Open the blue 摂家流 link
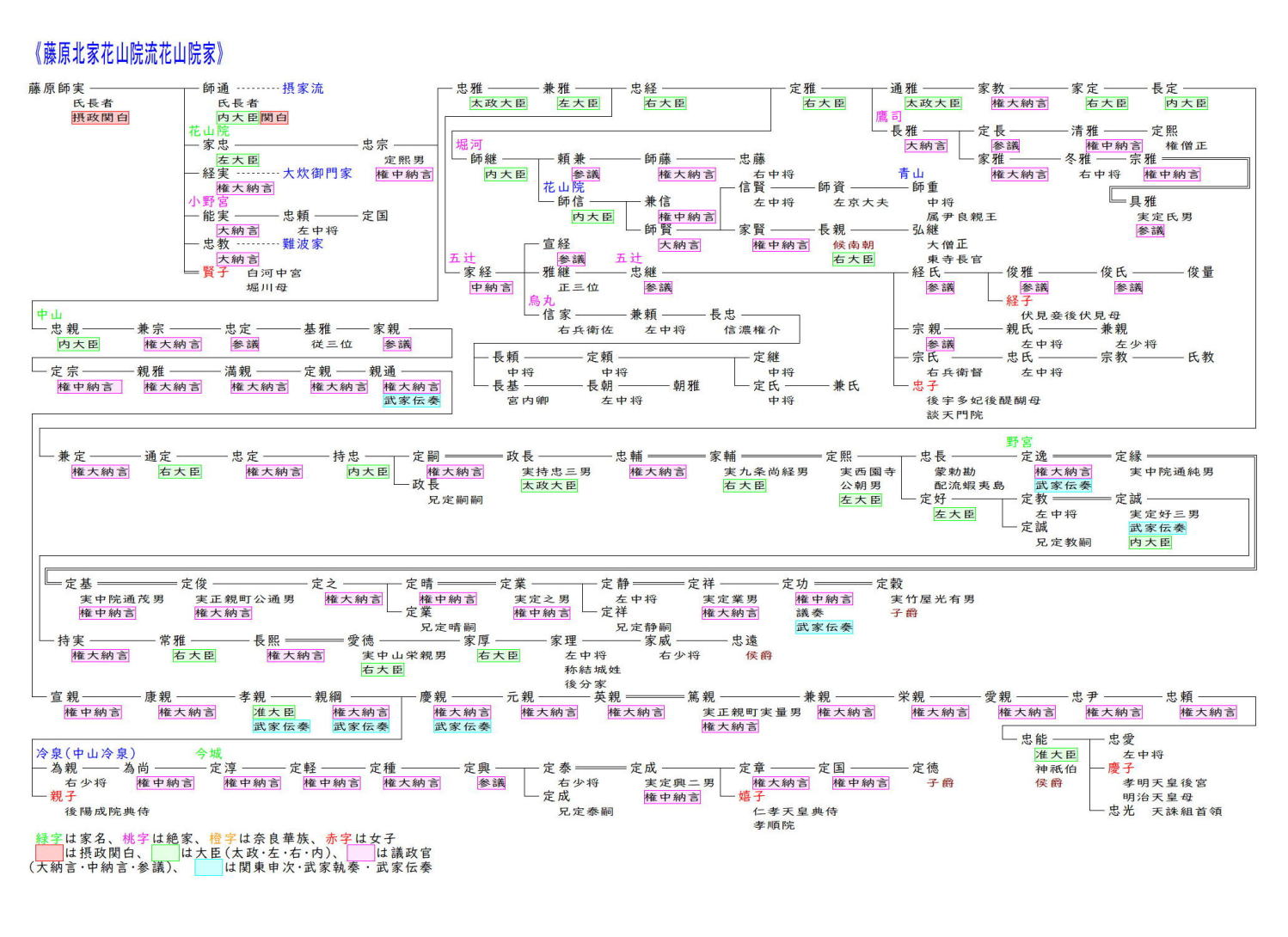The height and width of the screenshot is (937, 1288). (x=303, y=88)
